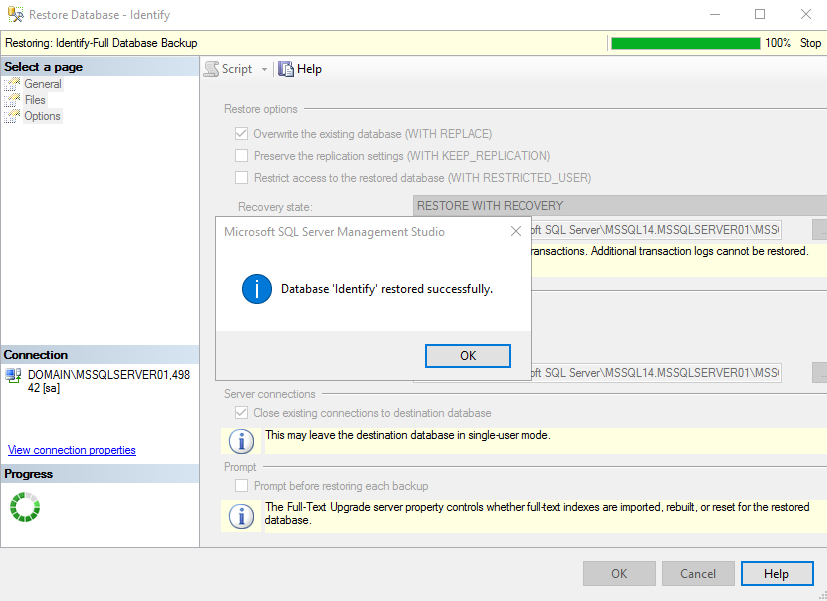Click the Restore Database window title icon
This screenshot has height=601, width=827.
(16, 15)
